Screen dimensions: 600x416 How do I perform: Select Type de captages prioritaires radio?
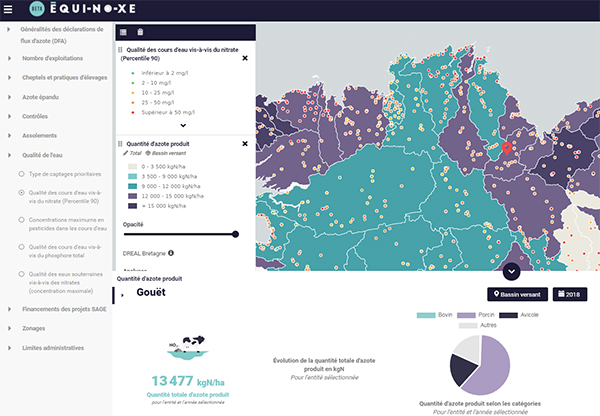(22, 174)
